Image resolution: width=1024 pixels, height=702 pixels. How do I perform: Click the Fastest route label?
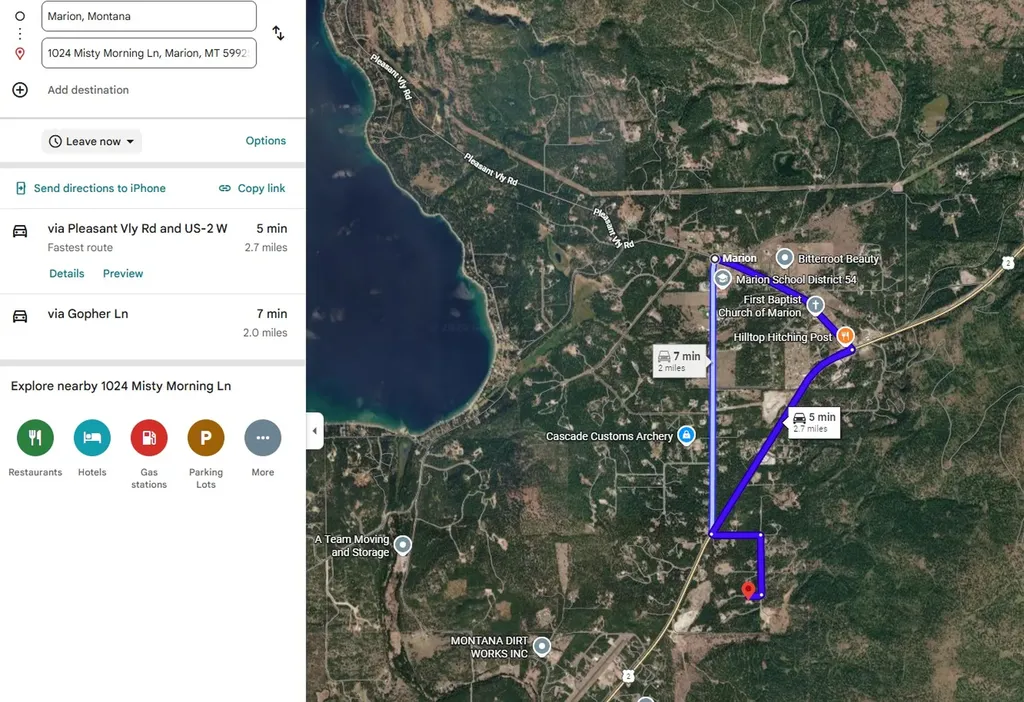tap(80, 247)
